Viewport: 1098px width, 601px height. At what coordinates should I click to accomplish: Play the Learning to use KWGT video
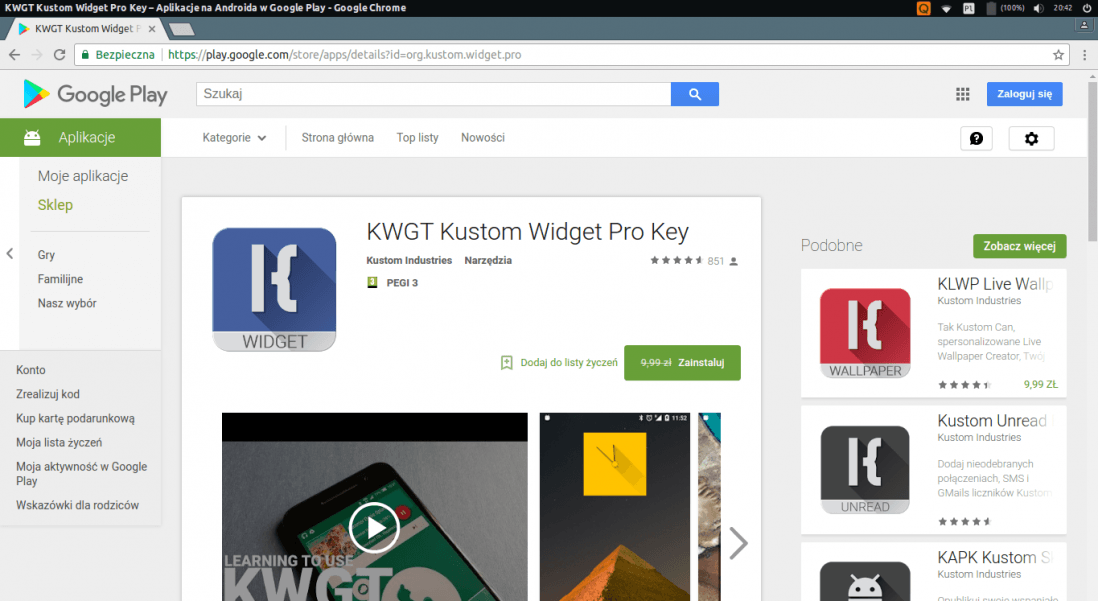[x=374, y=527]
